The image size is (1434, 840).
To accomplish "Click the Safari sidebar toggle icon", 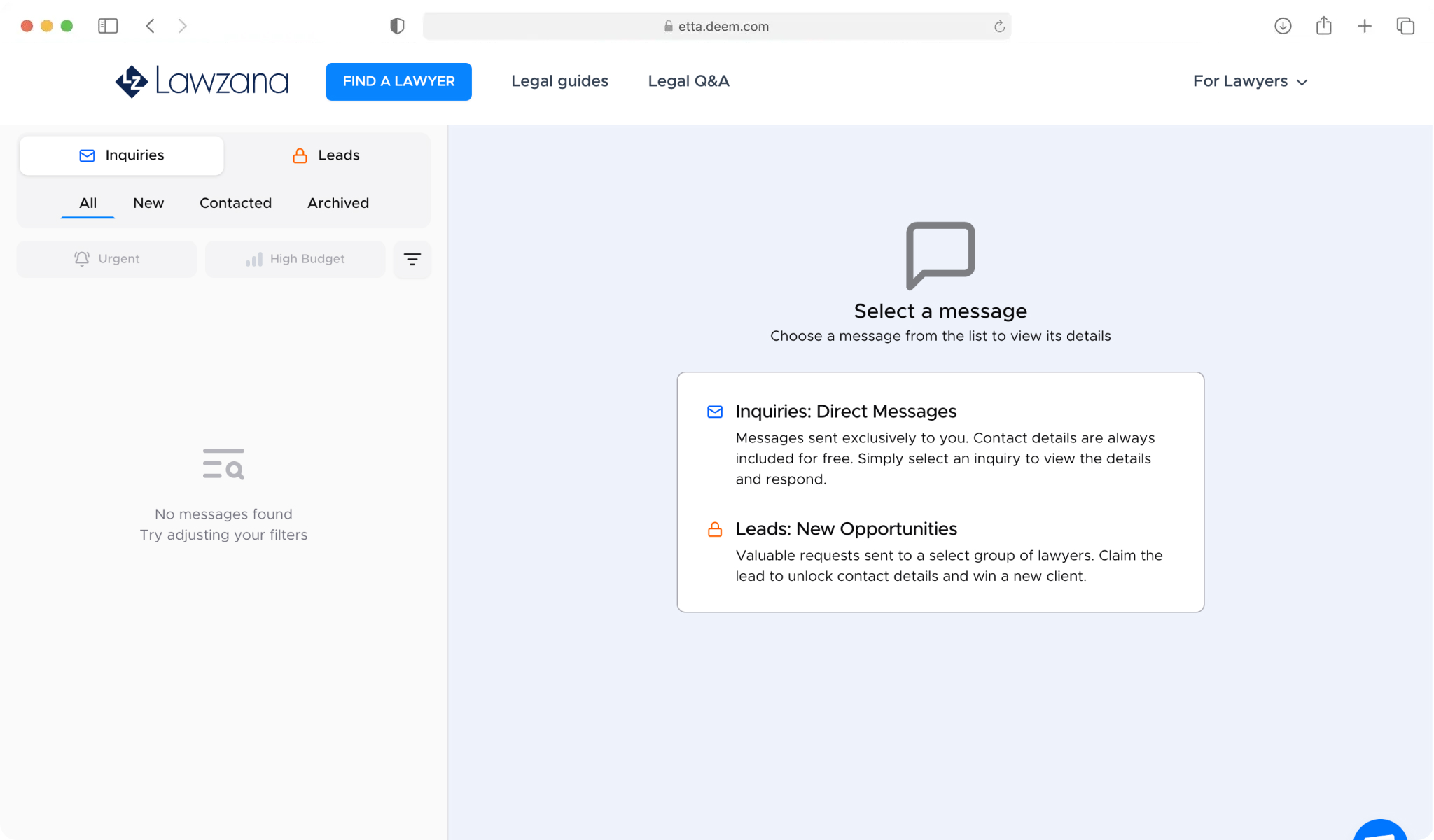I will click(108, 26).
